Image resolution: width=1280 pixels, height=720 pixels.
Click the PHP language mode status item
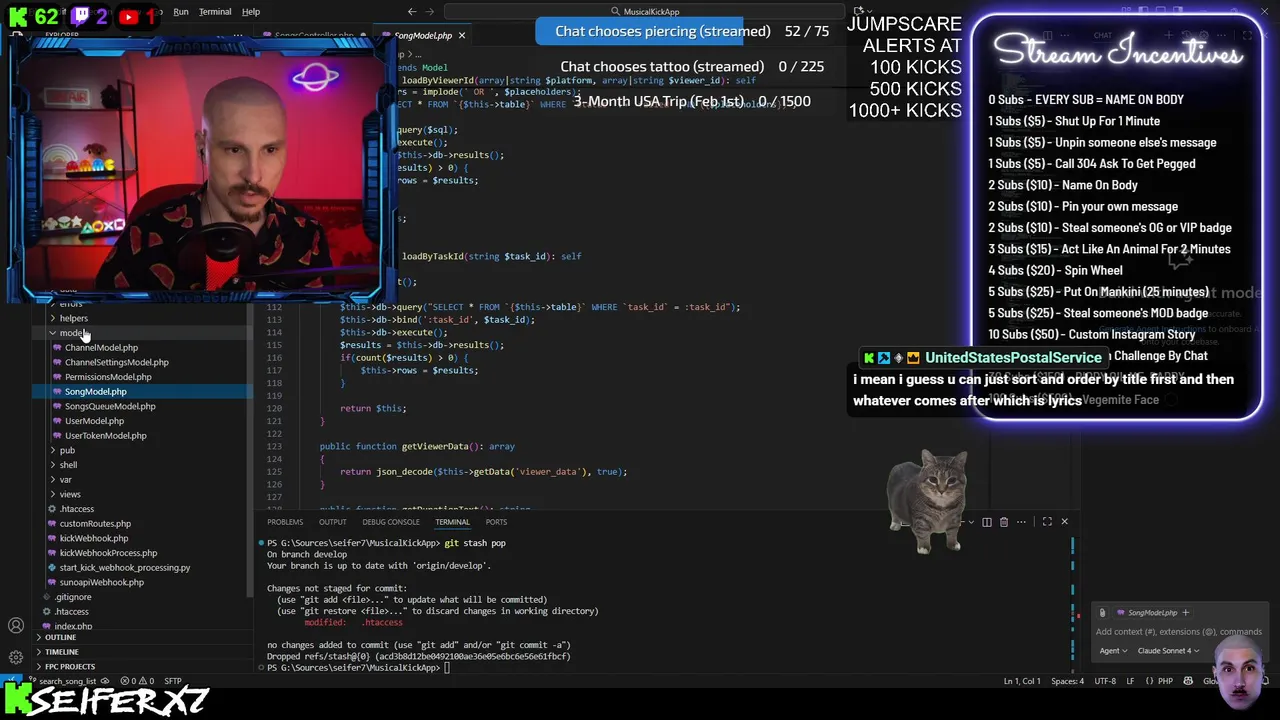tap(1165, 681)
